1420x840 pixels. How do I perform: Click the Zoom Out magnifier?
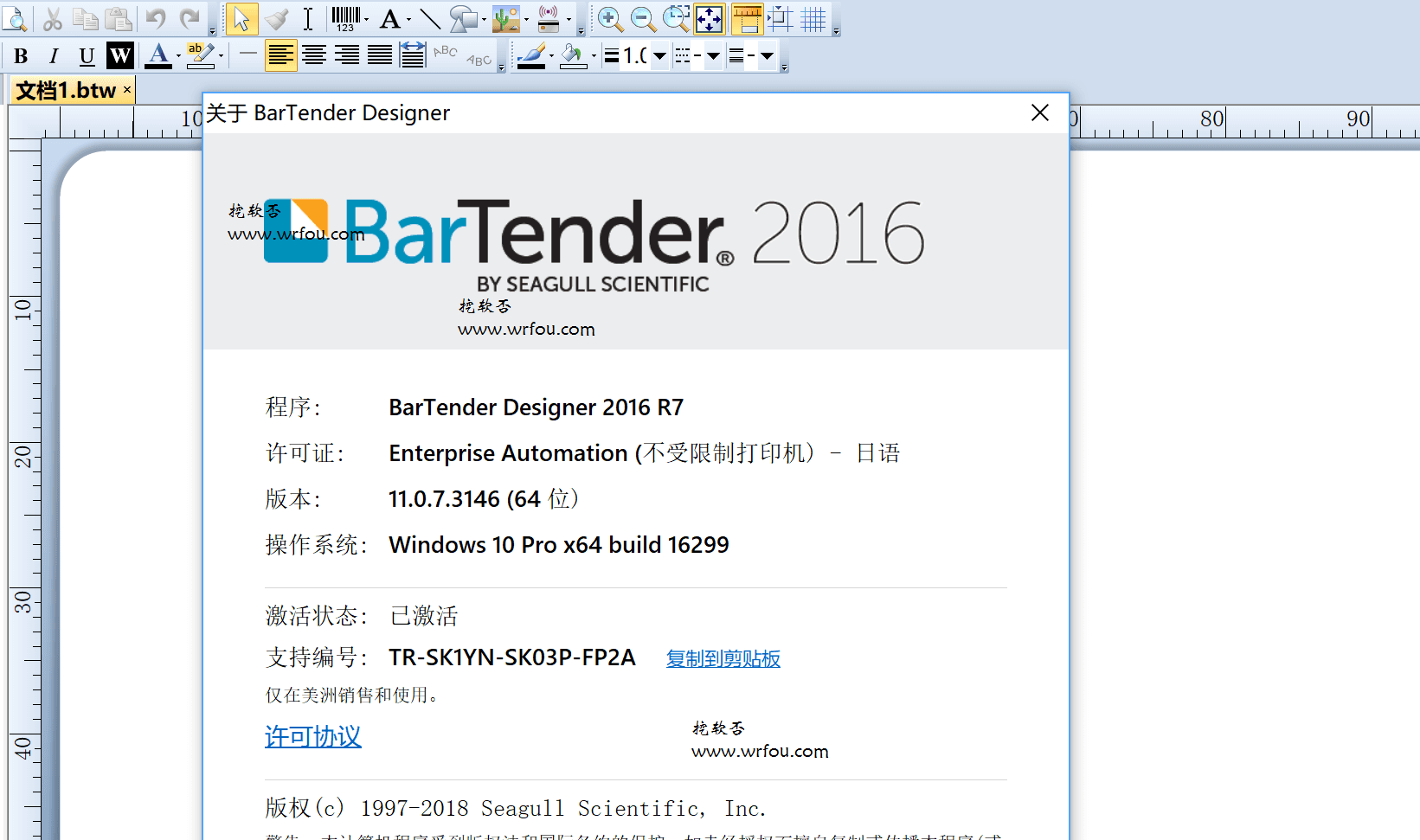tap(642, 18)
